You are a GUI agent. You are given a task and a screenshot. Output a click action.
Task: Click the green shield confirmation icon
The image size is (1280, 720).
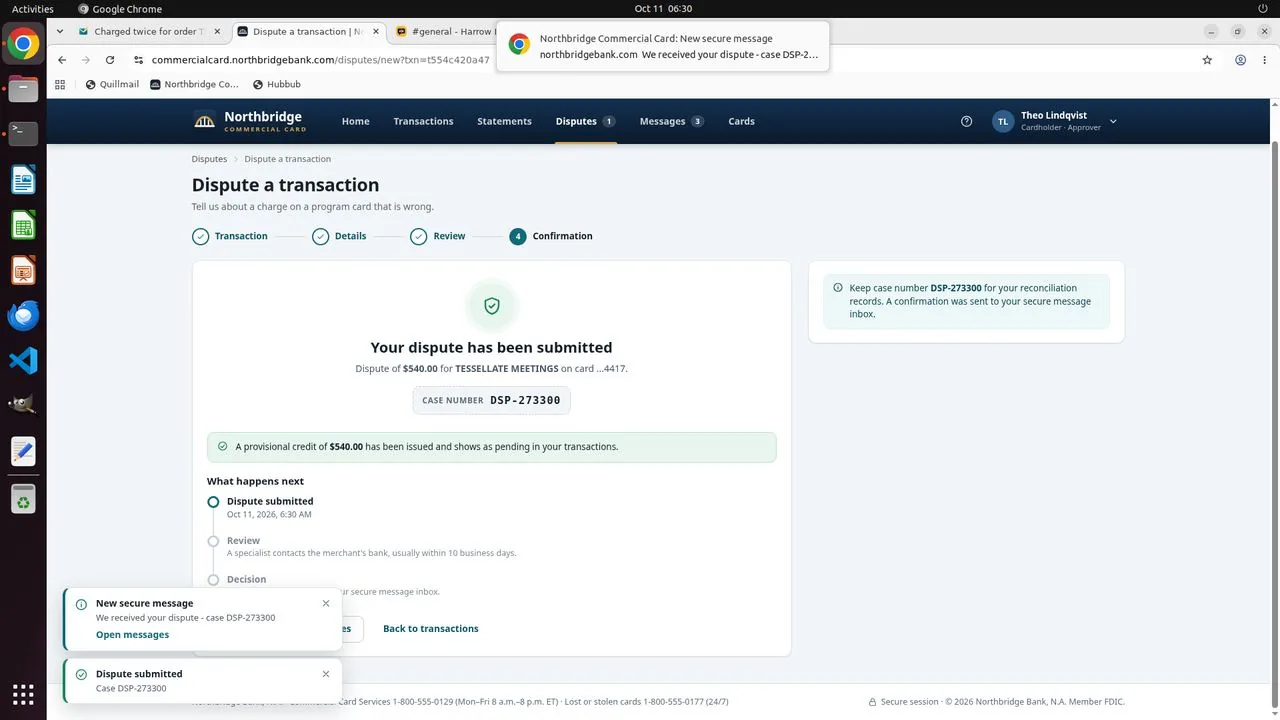click(x=492, y=306)
